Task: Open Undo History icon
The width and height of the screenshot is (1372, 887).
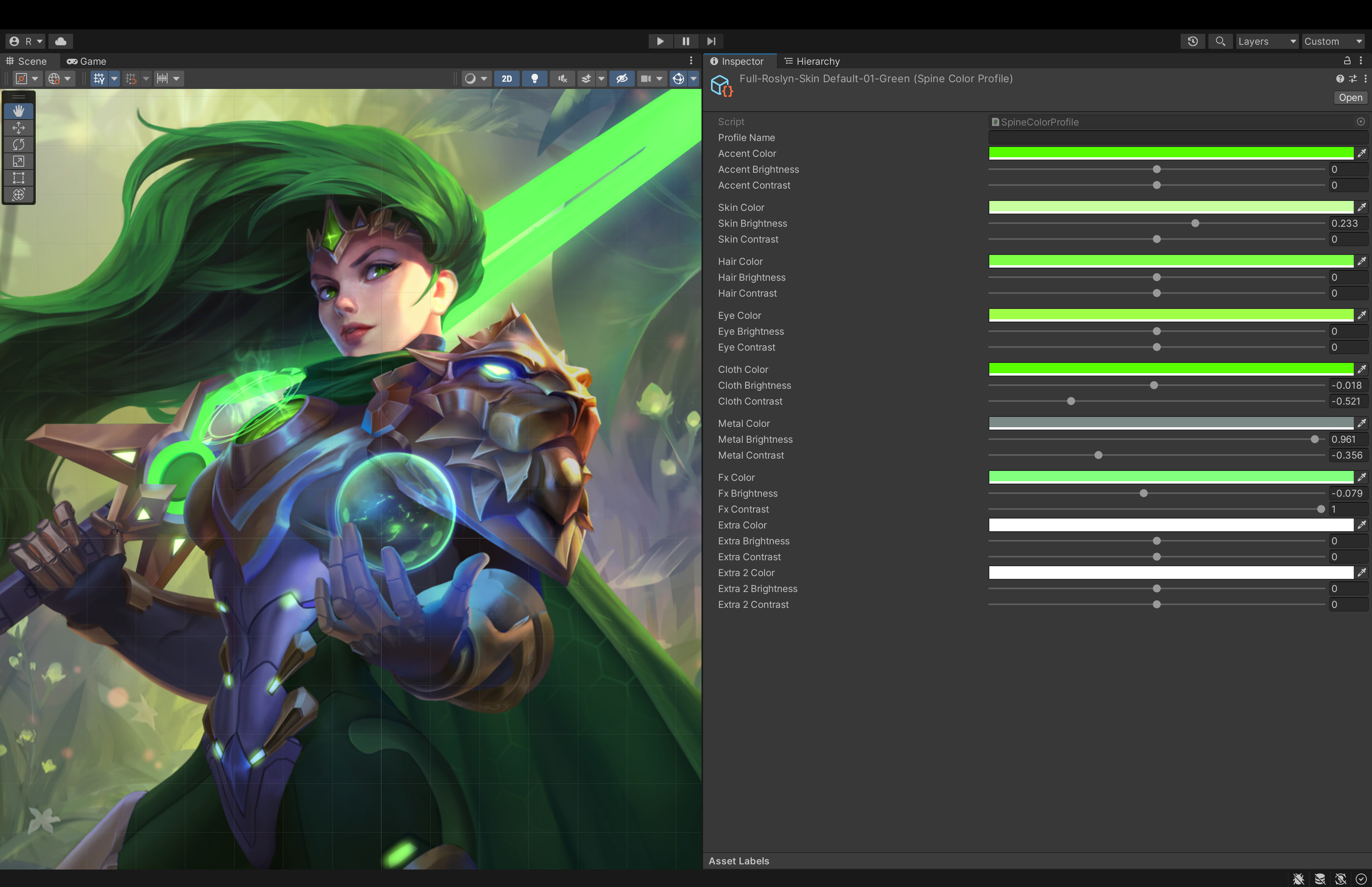Action: pos(1193,41)
